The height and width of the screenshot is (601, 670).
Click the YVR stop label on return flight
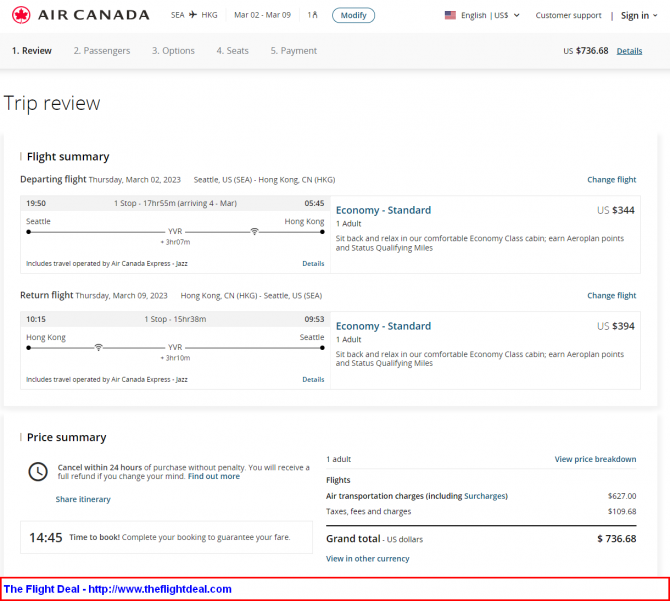point(175,347)
